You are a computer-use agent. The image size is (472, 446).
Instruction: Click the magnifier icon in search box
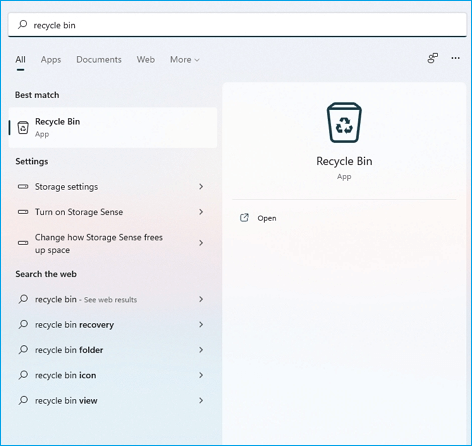(22, 25)
